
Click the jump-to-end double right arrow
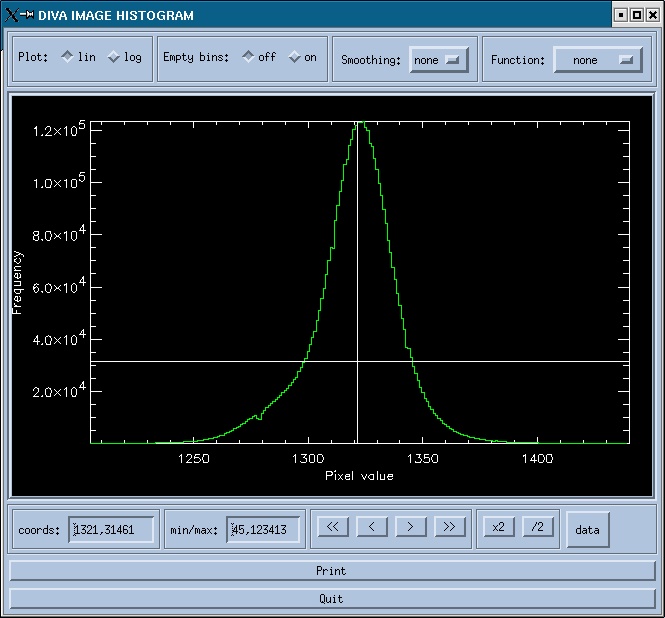pos(450,526)
